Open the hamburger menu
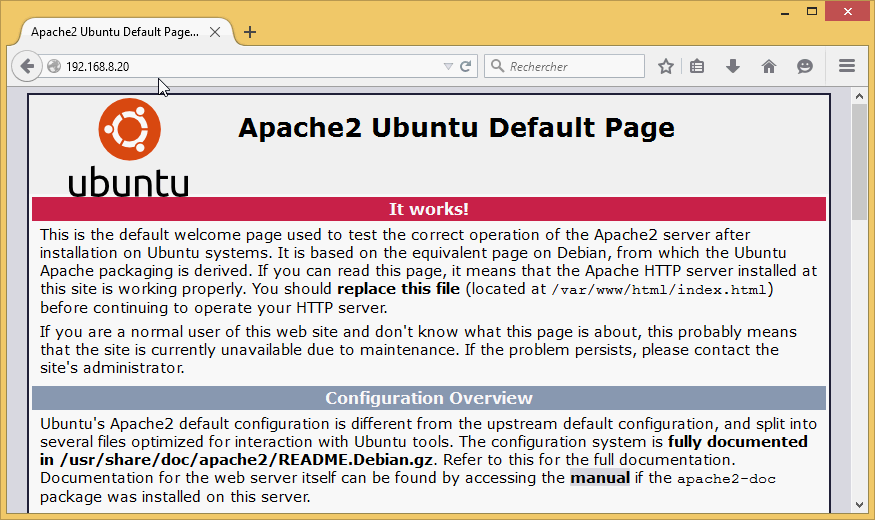Image resolution: width=875 pixels, height=520 pixels. coord(847,67)
